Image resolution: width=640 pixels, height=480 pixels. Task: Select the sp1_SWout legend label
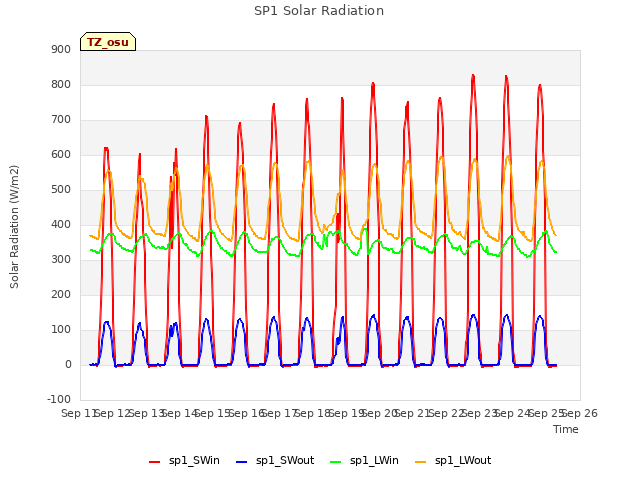click(x=285, y=461)
